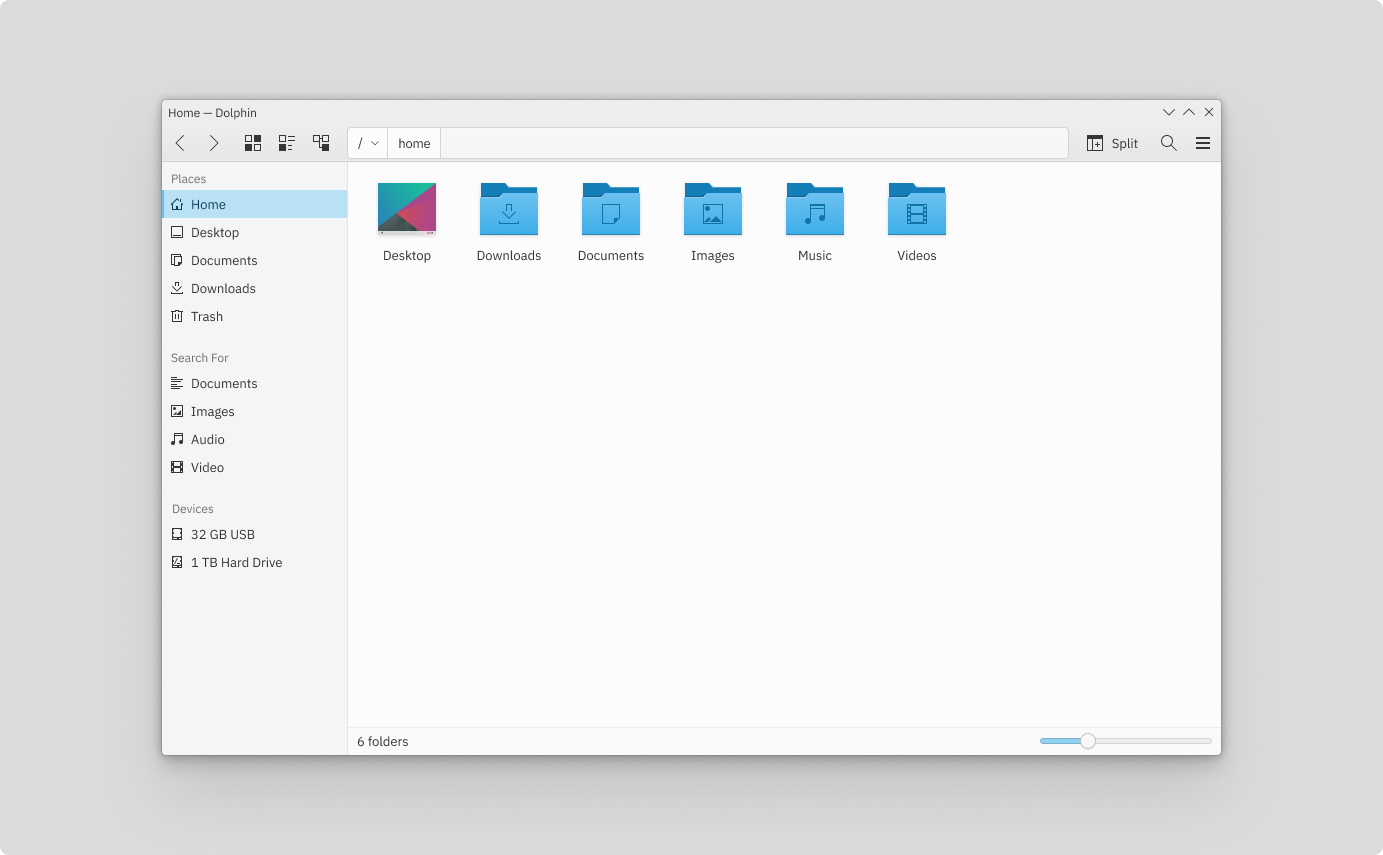Switch to Details view mode
The image size is (1383, 855).
(x=321, y=142)
